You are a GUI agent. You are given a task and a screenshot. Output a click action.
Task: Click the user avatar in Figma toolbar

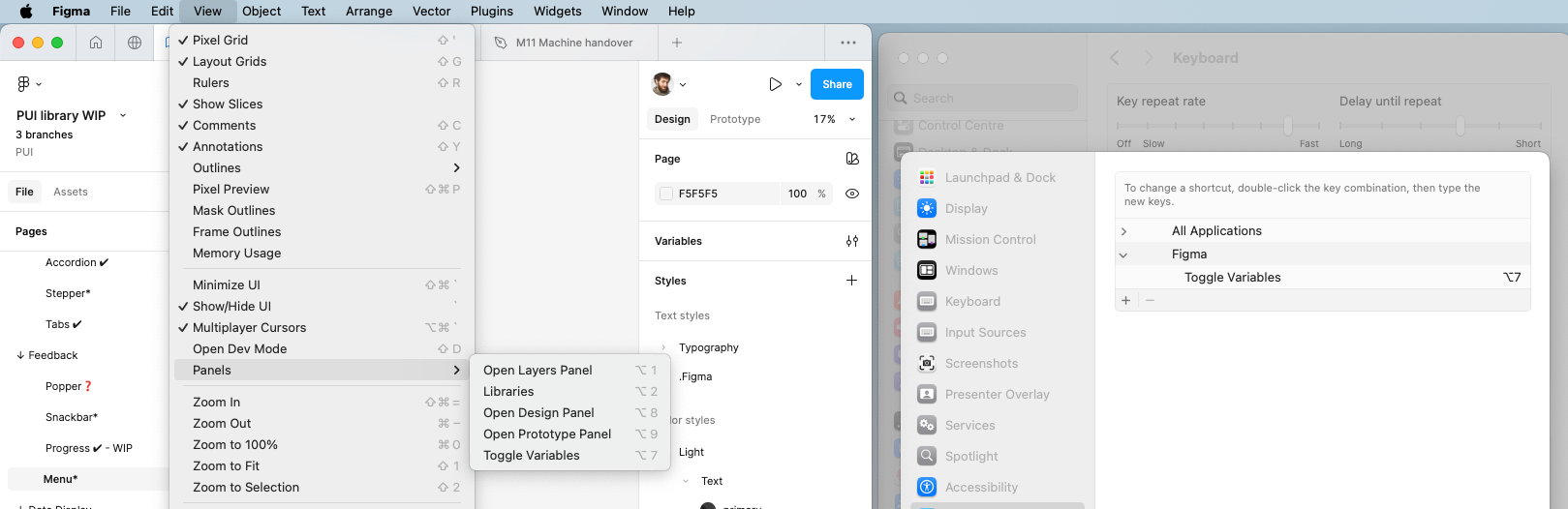pos(662,84)
